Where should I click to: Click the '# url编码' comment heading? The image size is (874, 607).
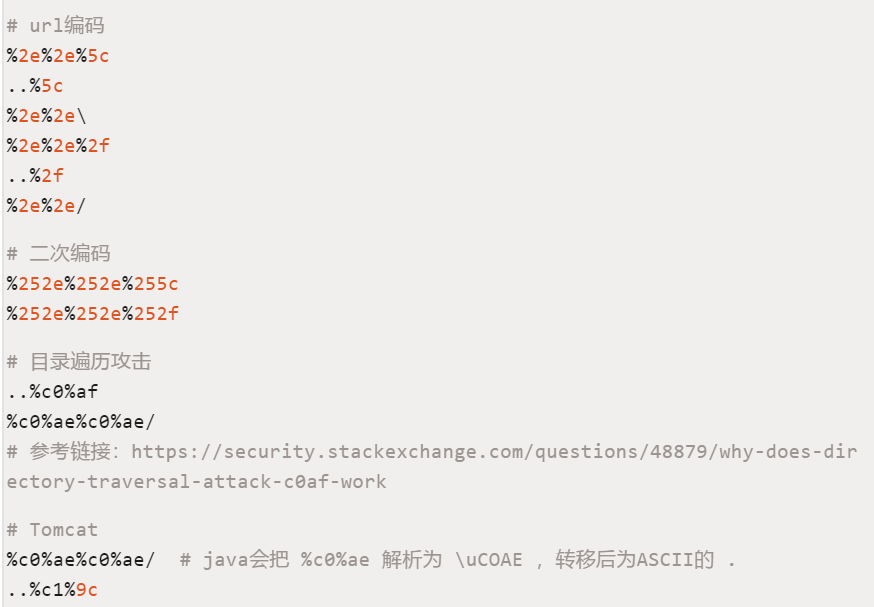[55, 26]
